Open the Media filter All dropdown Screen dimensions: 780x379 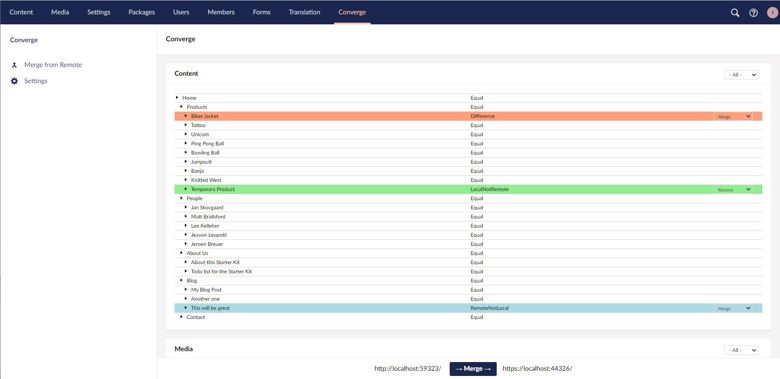[741, 351]
